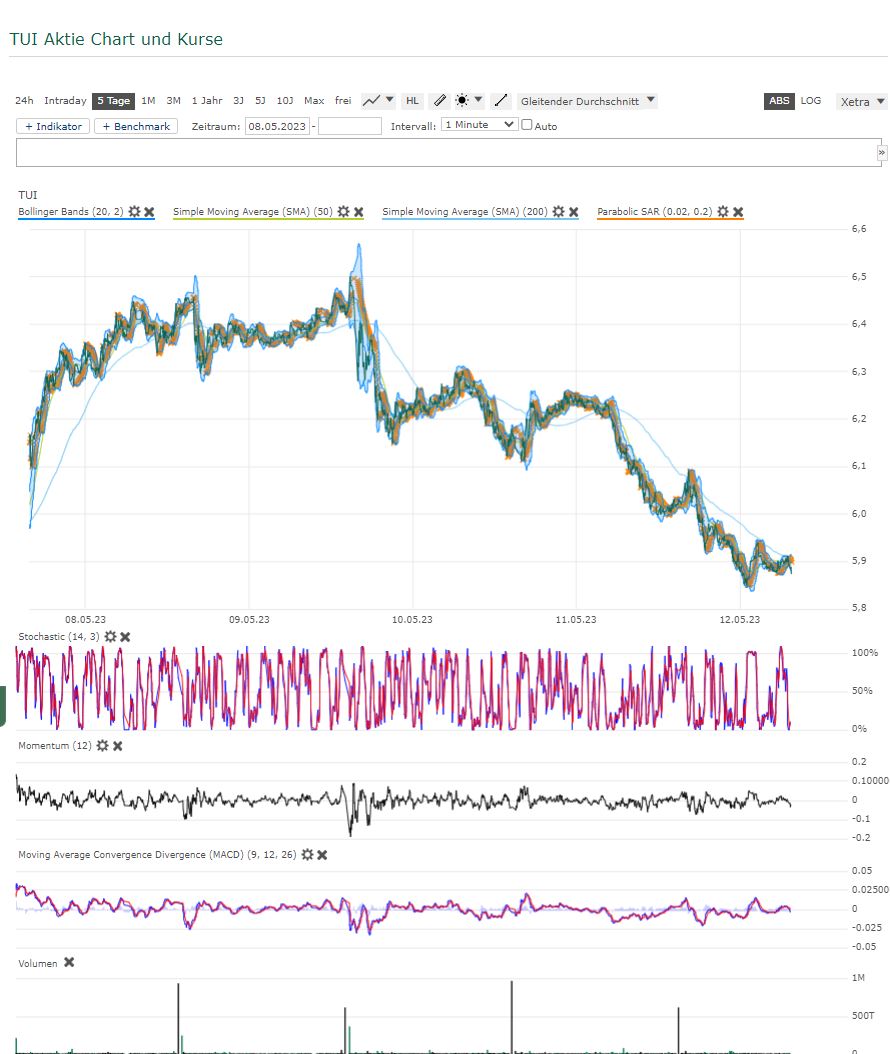The width and height of the screenshot is (890, 1054).
Task: Enable the Auto interval checkbox
Action: point(527,125)
